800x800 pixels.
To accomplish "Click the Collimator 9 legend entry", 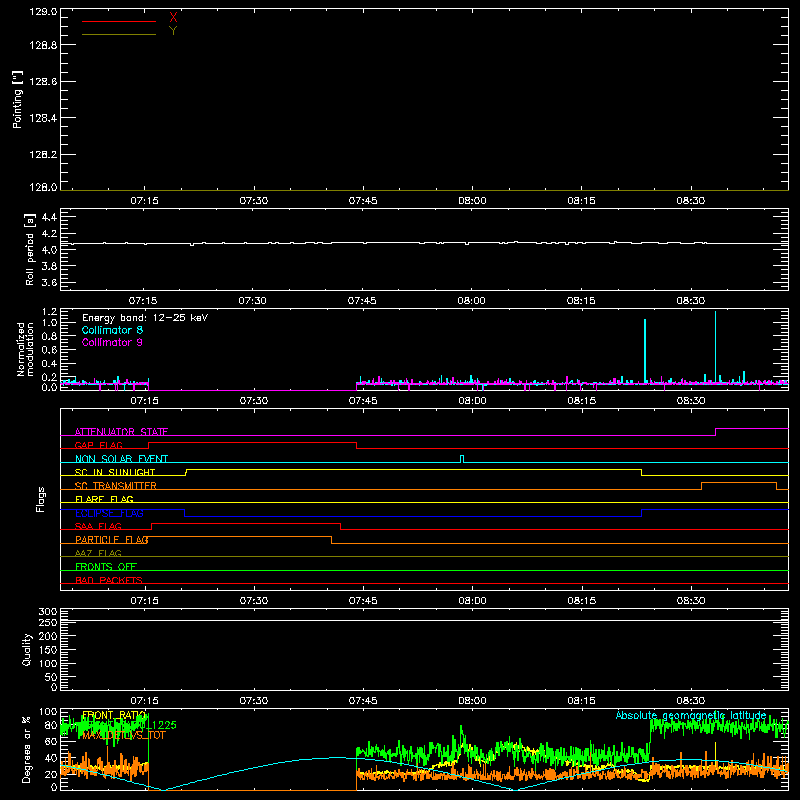I will click(x=112, y=342).
